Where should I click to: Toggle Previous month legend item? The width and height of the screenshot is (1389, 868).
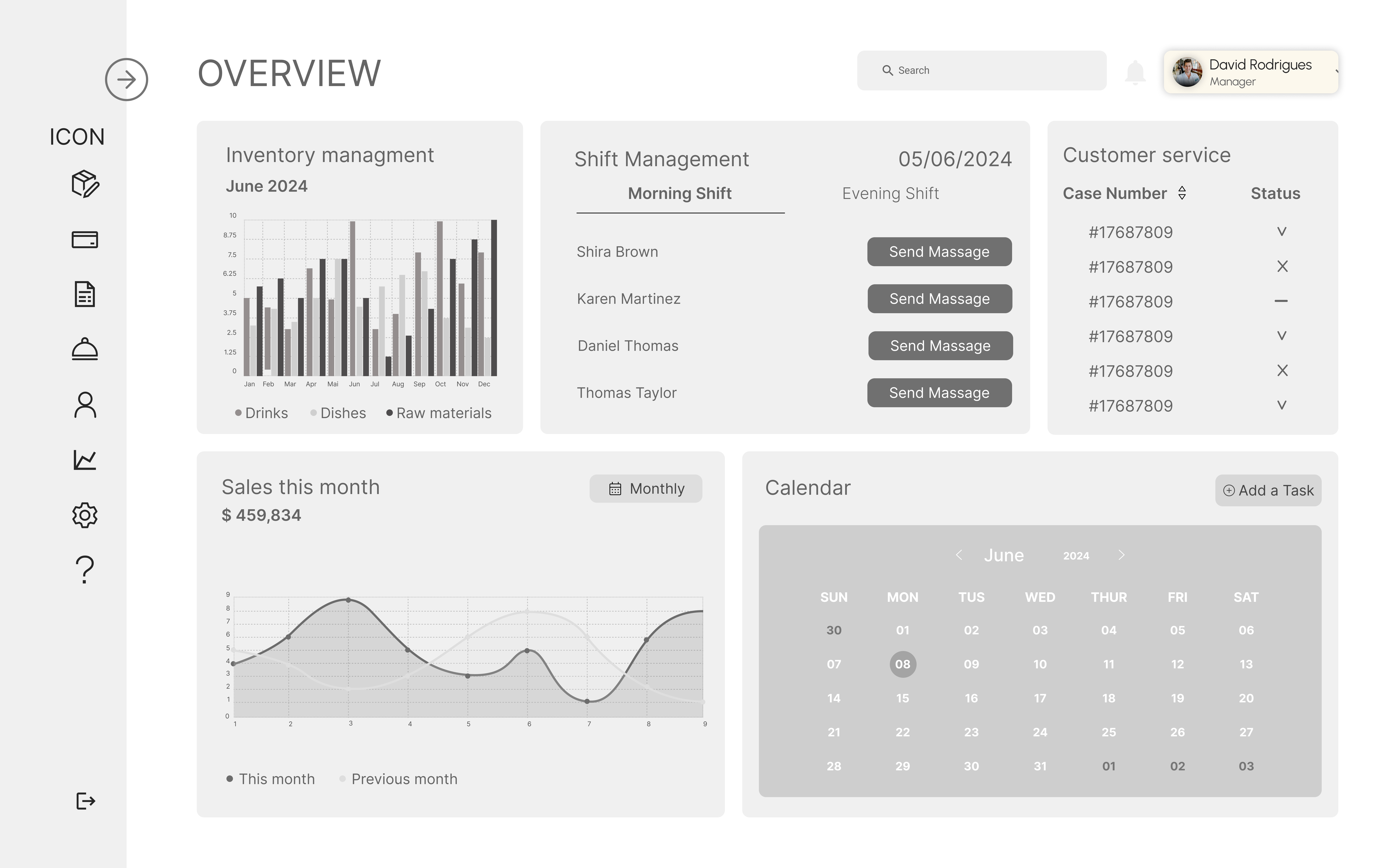coord(398,779)
